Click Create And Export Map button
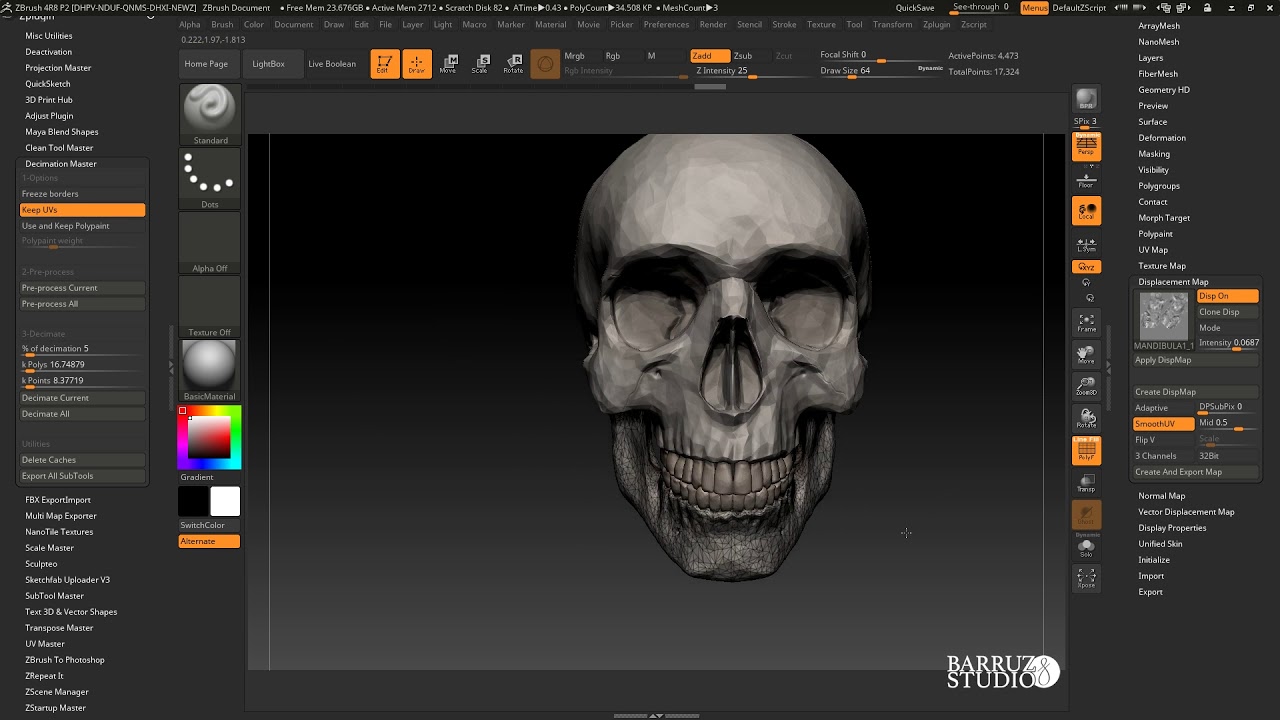 pyautogui.click(x=1195, y=472)
